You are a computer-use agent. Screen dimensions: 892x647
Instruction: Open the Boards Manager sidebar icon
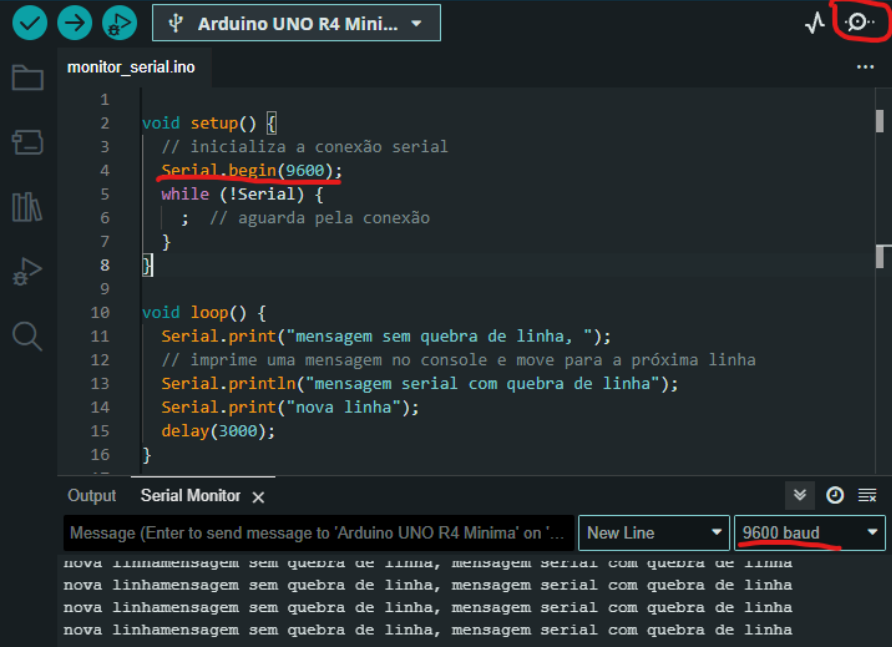tap(27, 142)
